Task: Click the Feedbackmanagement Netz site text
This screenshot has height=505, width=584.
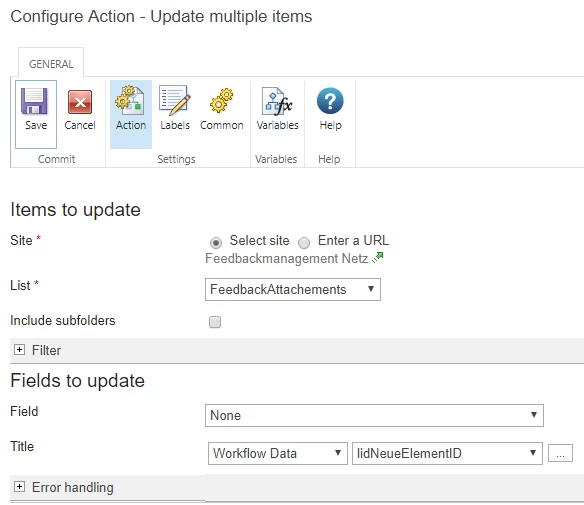Action: click(286, 258)
